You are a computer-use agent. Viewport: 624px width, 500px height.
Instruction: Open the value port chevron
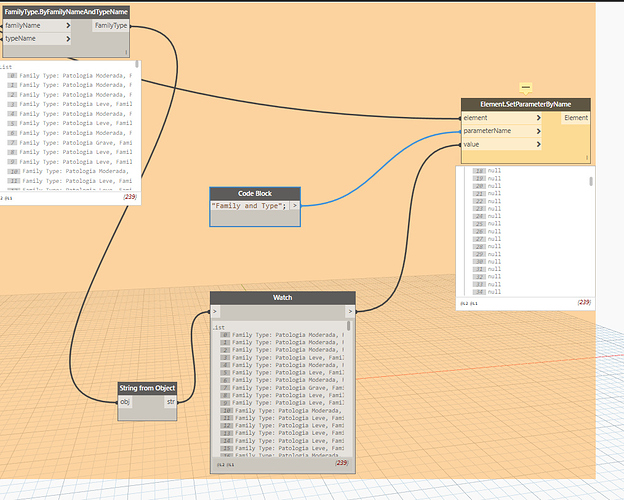pyautogui.click(x=538, y=144)
